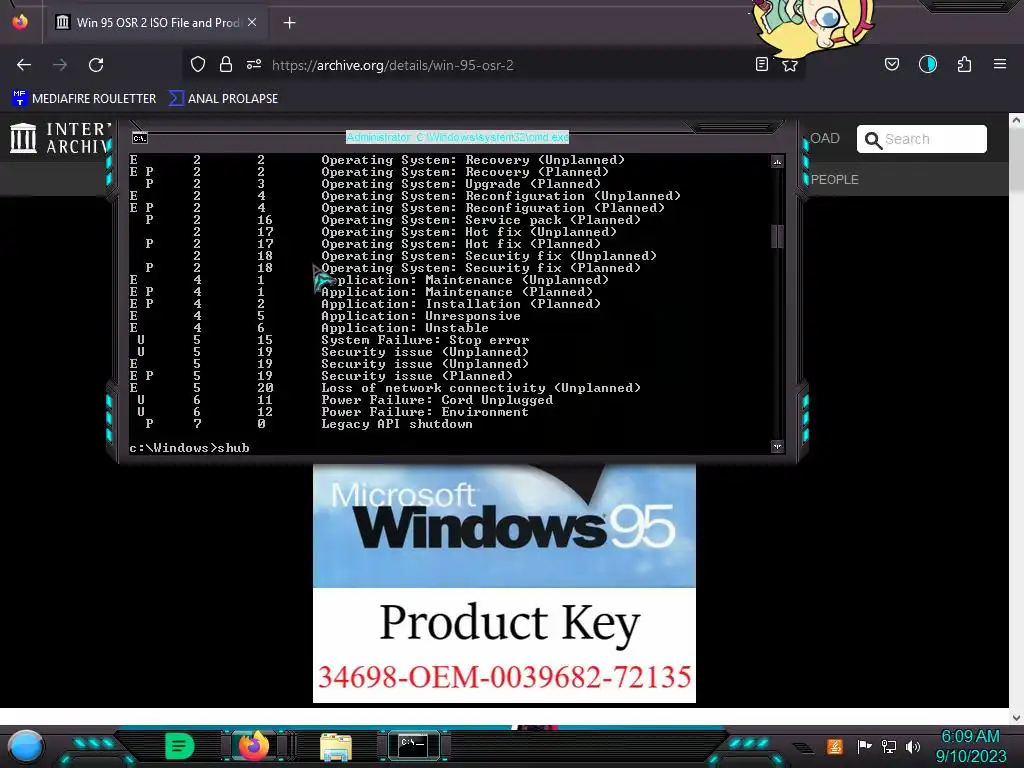
Task: Open a new browser tab
Action: [289, 23]
